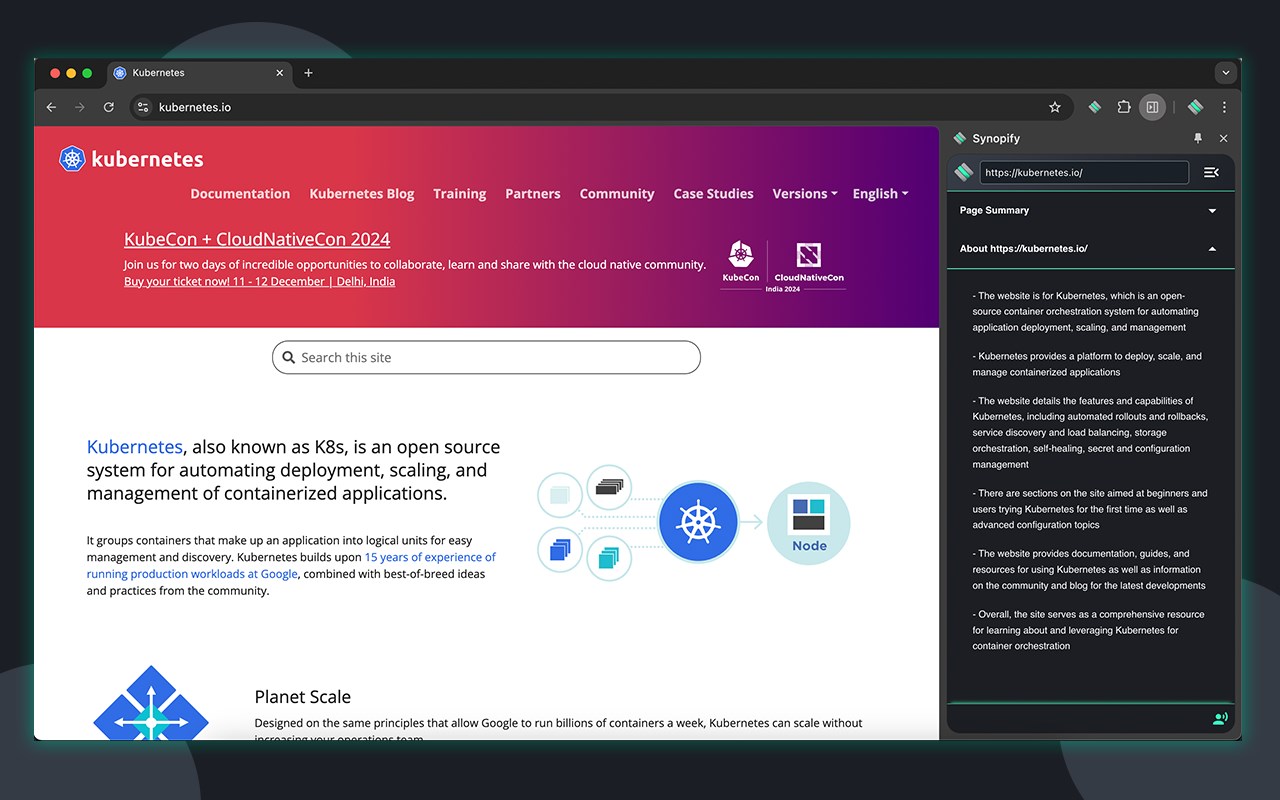1280x800 pixels.
Task: Click the Synopify logo beside the URL field
Action: pos(964,172)
